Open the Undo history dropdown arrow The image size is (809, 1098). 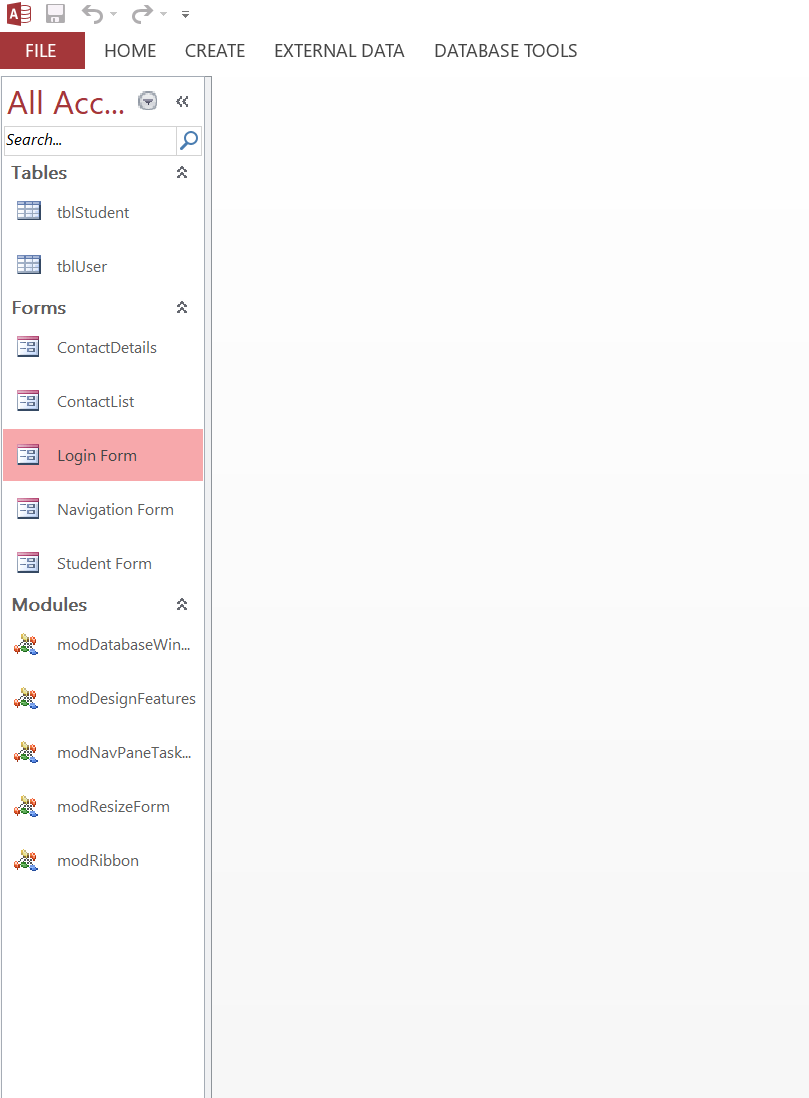[x=113, y=14]
